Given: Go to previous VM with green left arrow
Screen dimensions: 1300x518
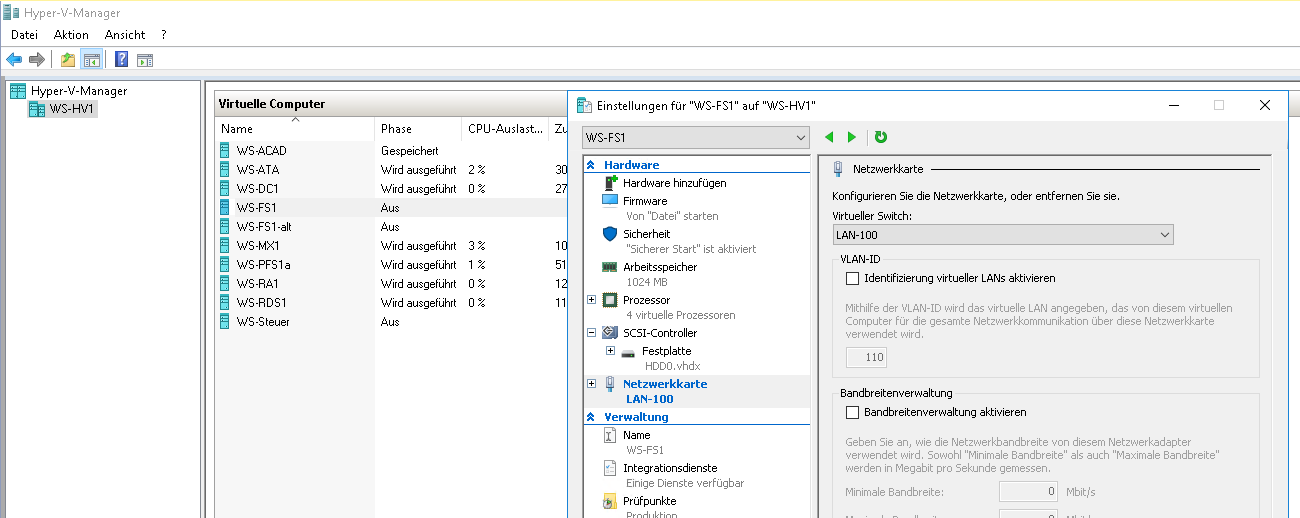Looking at the screenshot, I should pyautogui.click(x=829, y=137).
